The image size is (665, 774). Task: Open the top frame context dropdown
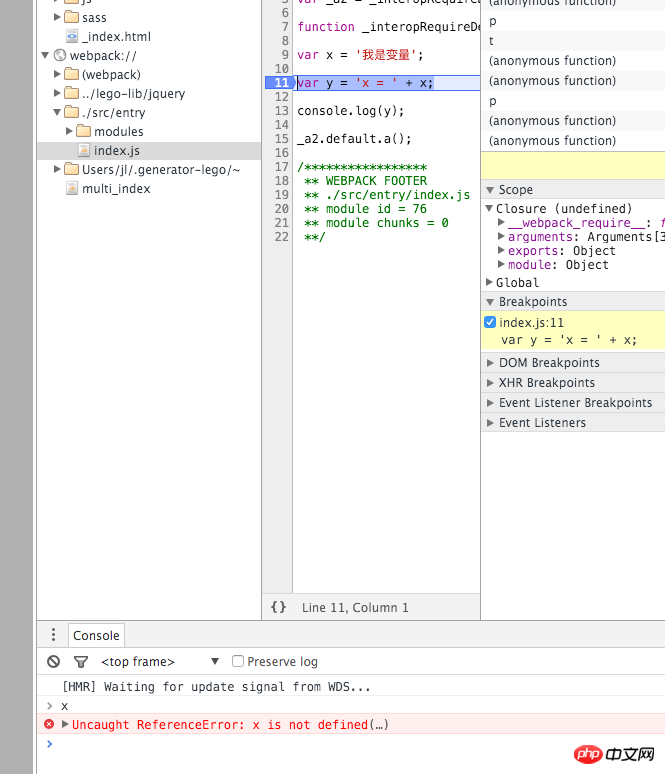click(x=160, y=661)
